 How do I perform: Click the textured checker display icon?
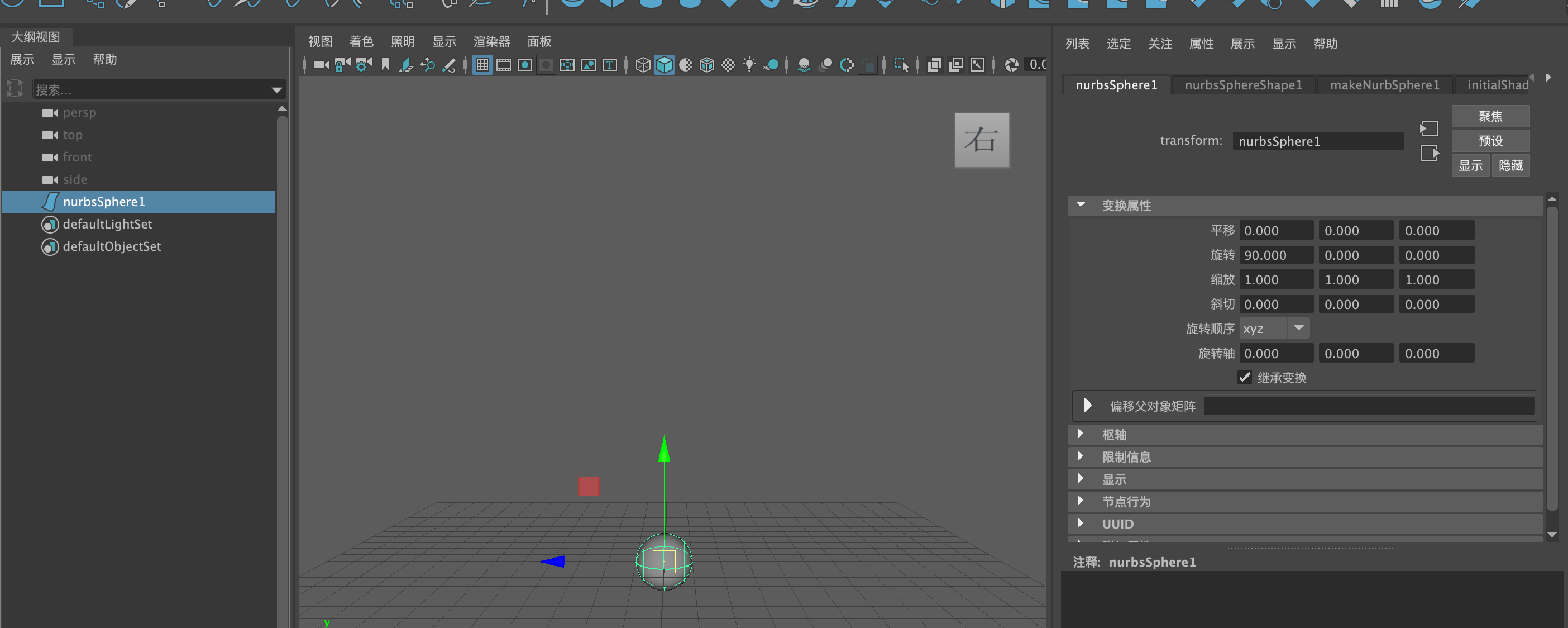(728, 65)
